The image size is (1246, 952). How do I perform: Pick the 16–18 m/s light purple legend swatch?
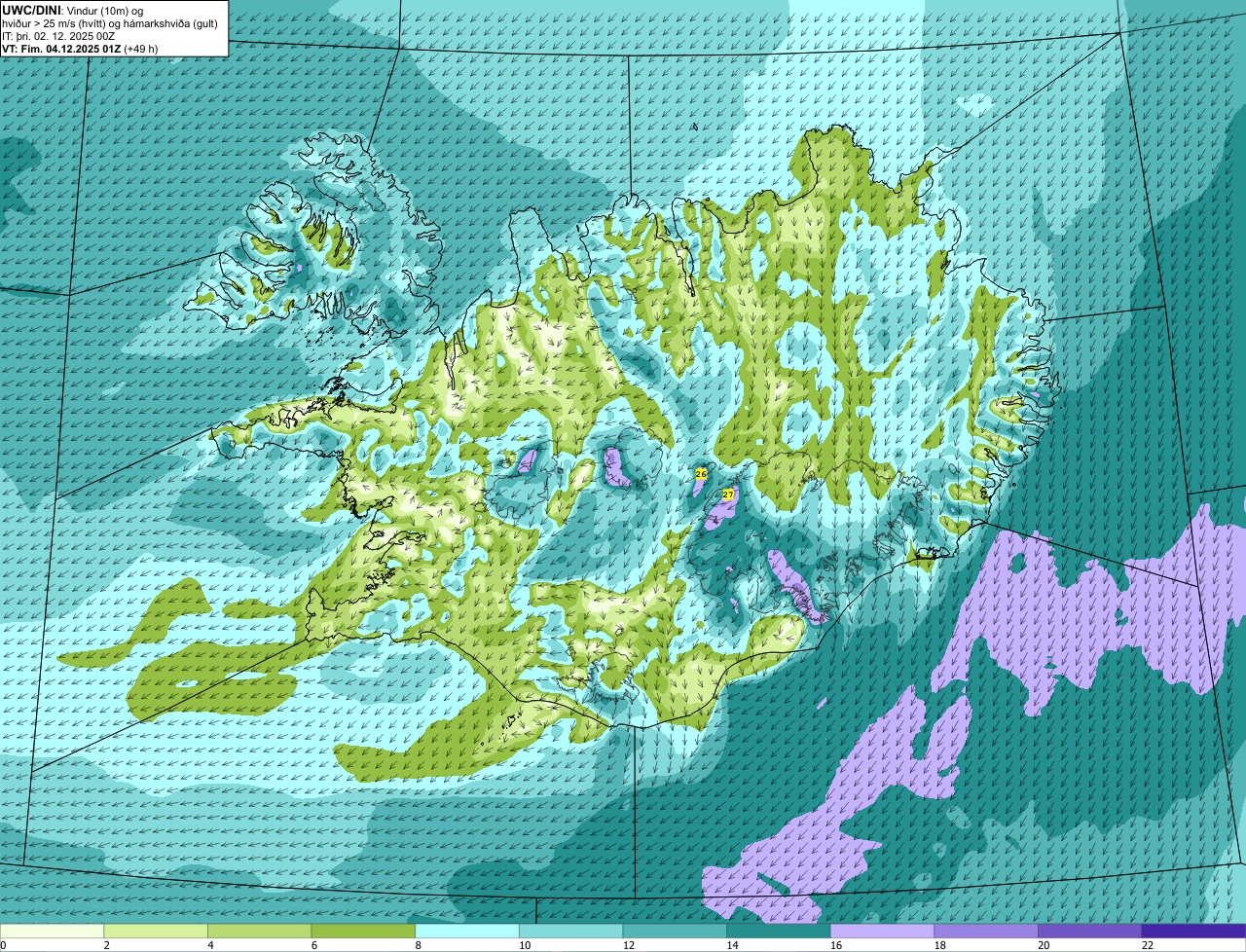[882, 931]
